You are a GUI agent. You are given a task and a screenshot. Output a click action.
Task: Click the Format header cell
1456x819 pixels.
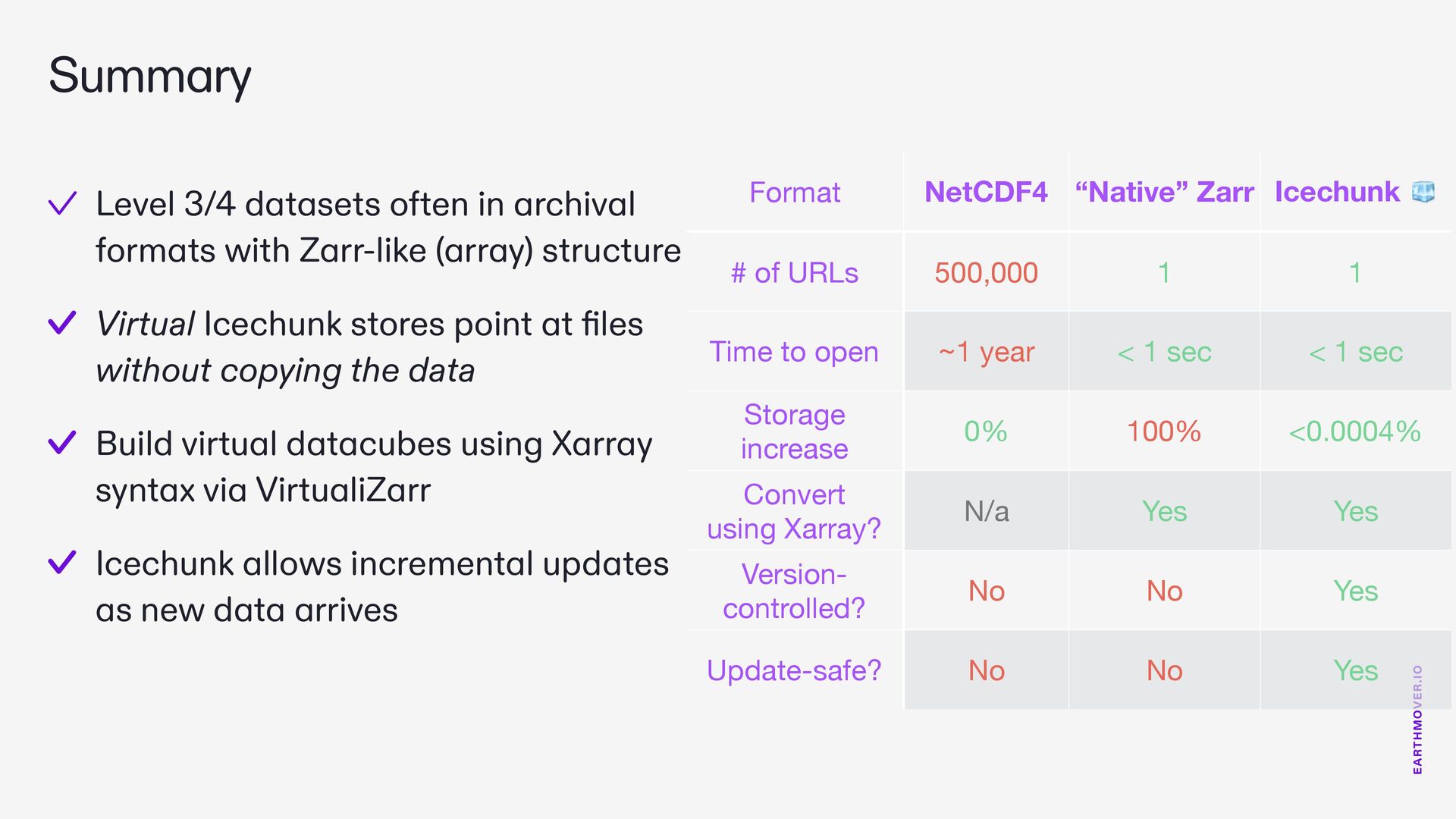point(795,192)
